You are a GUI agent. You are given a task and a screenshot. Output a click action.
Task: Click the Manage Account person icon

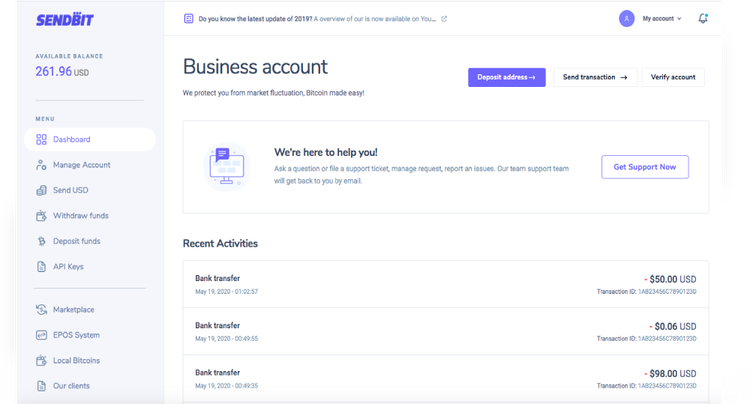tap(41, 165)
